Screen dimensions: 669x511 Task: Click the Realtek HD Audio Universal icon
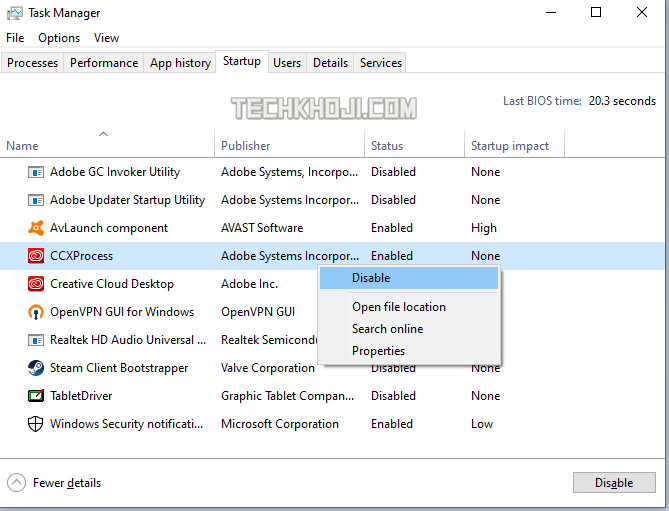36,340
